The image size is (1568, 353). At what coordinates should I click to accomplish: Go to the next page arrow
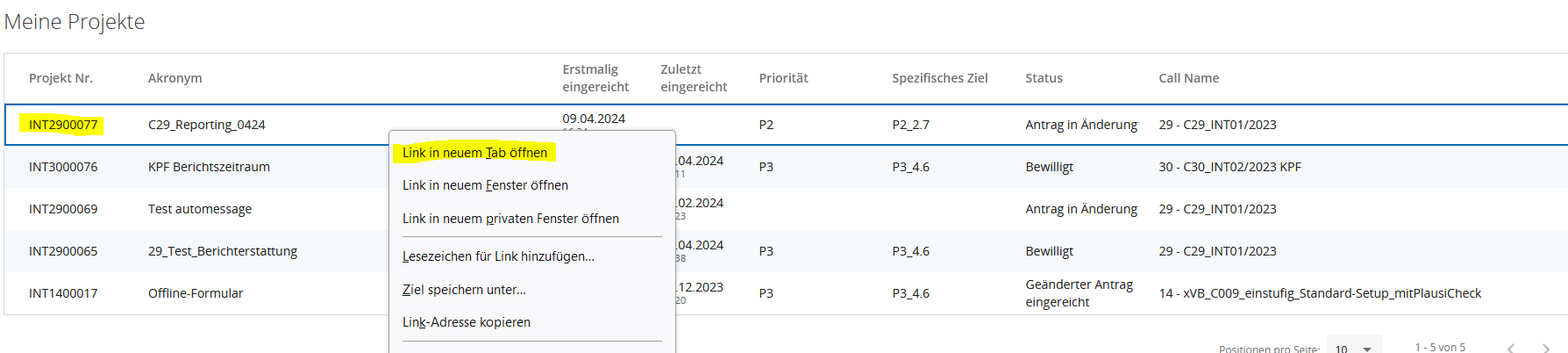(x=1546, y=349)
